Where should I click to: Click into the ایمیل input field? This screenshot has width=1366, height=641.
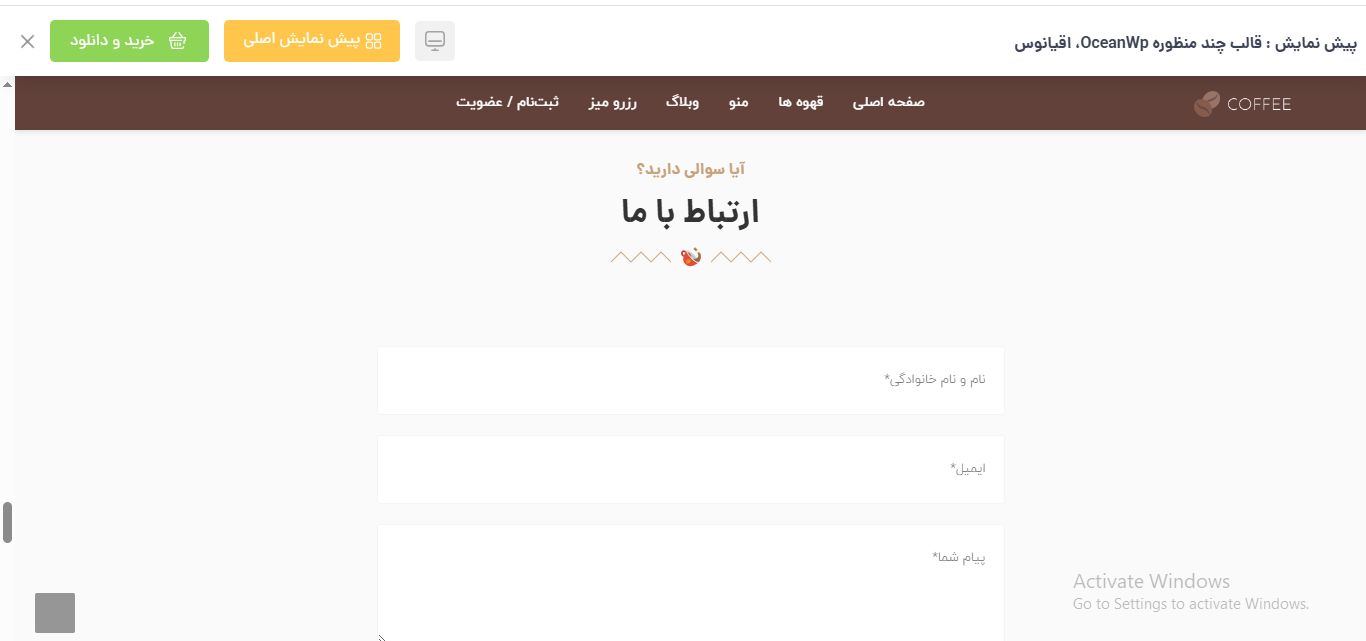[690, 469]
